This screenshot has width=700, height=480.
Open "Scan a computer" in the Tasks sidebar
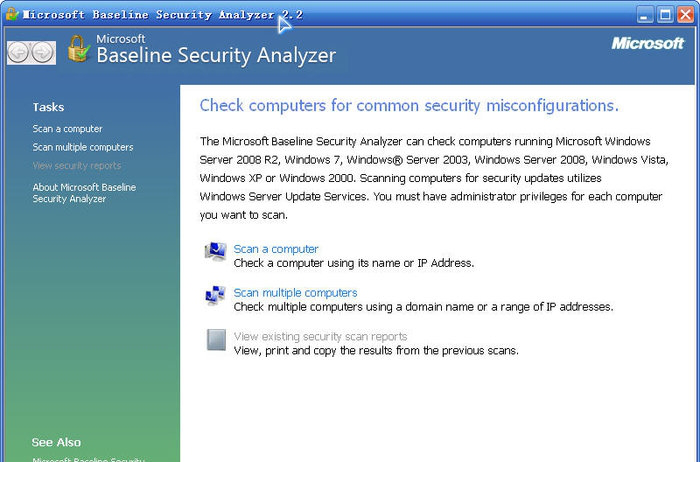coord(67,129)
